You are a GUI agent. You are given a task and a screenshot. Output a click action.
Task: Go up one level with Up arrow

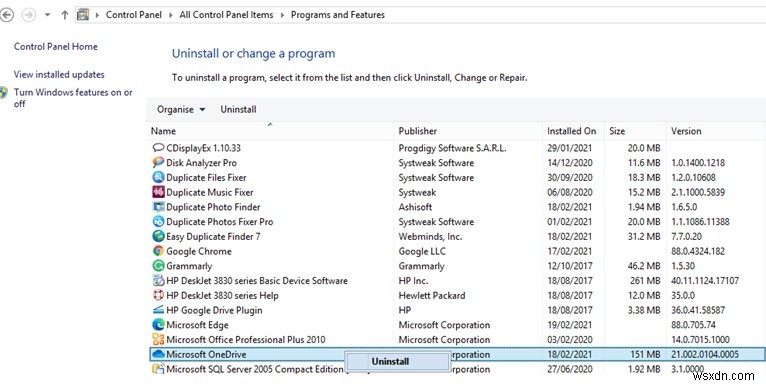[x=64, y=15]
